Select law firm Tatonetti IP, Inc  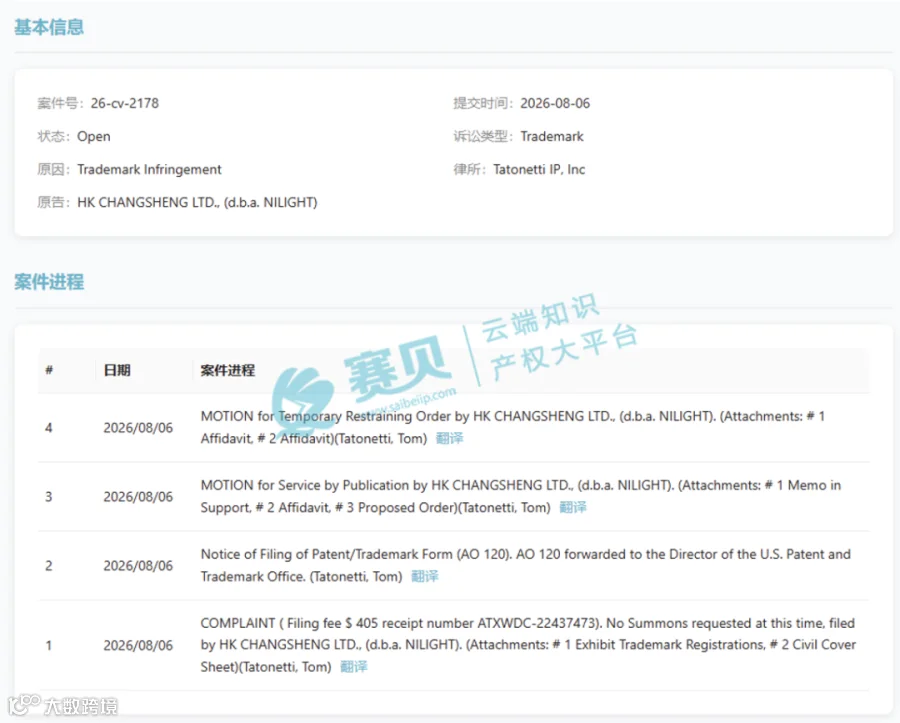point(539,169)
